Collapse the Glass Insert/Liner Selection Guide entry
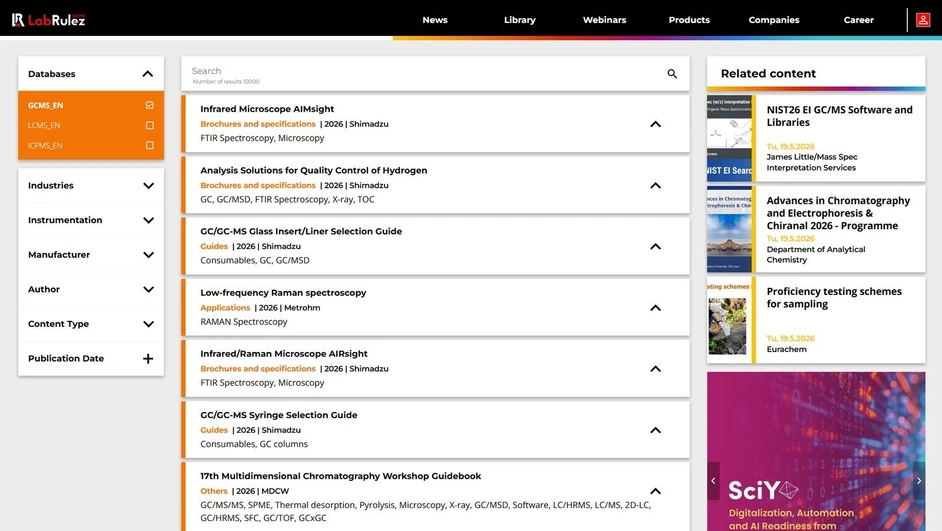This screenshot has width=942, height=531. 655,247
